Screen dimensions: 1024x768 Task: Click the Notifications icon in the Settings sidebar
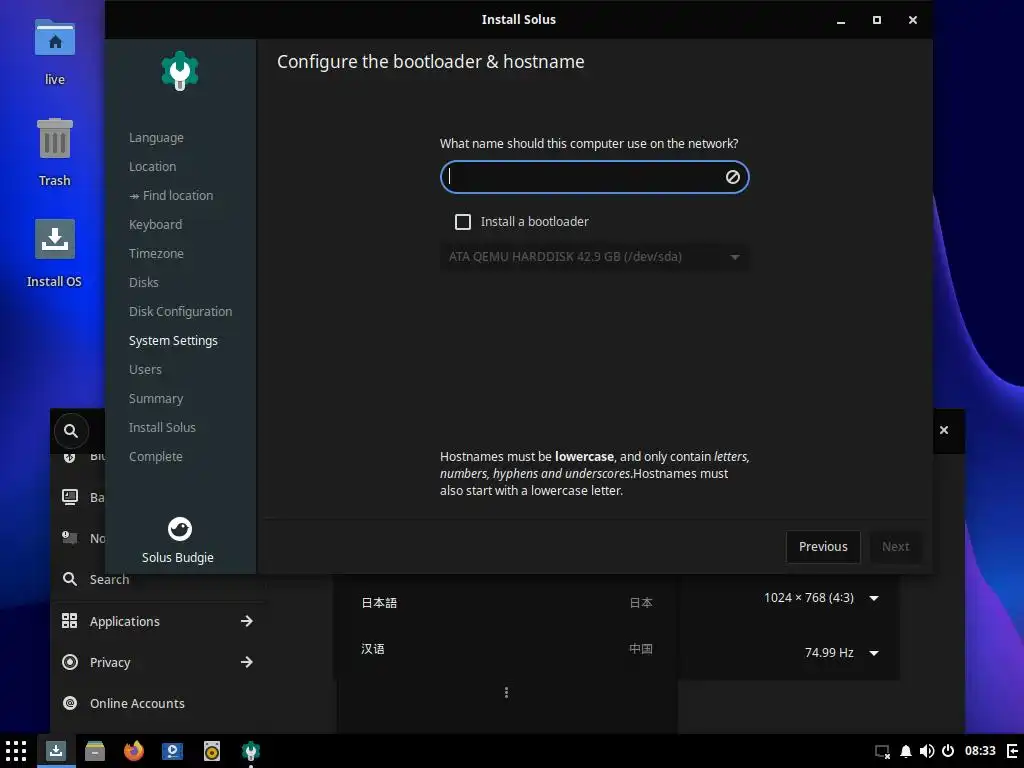69,537
